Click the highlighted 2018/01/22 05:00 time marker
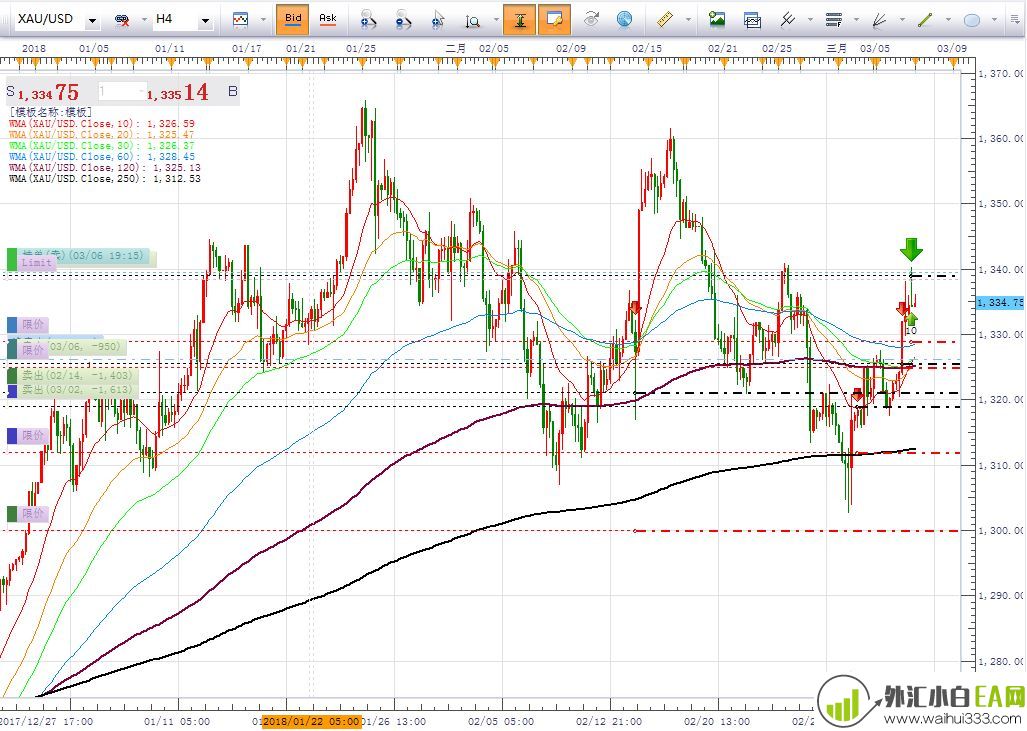The width and height of the screenshot is (1027, 731). pyautogui.click(x=311, y=721)
